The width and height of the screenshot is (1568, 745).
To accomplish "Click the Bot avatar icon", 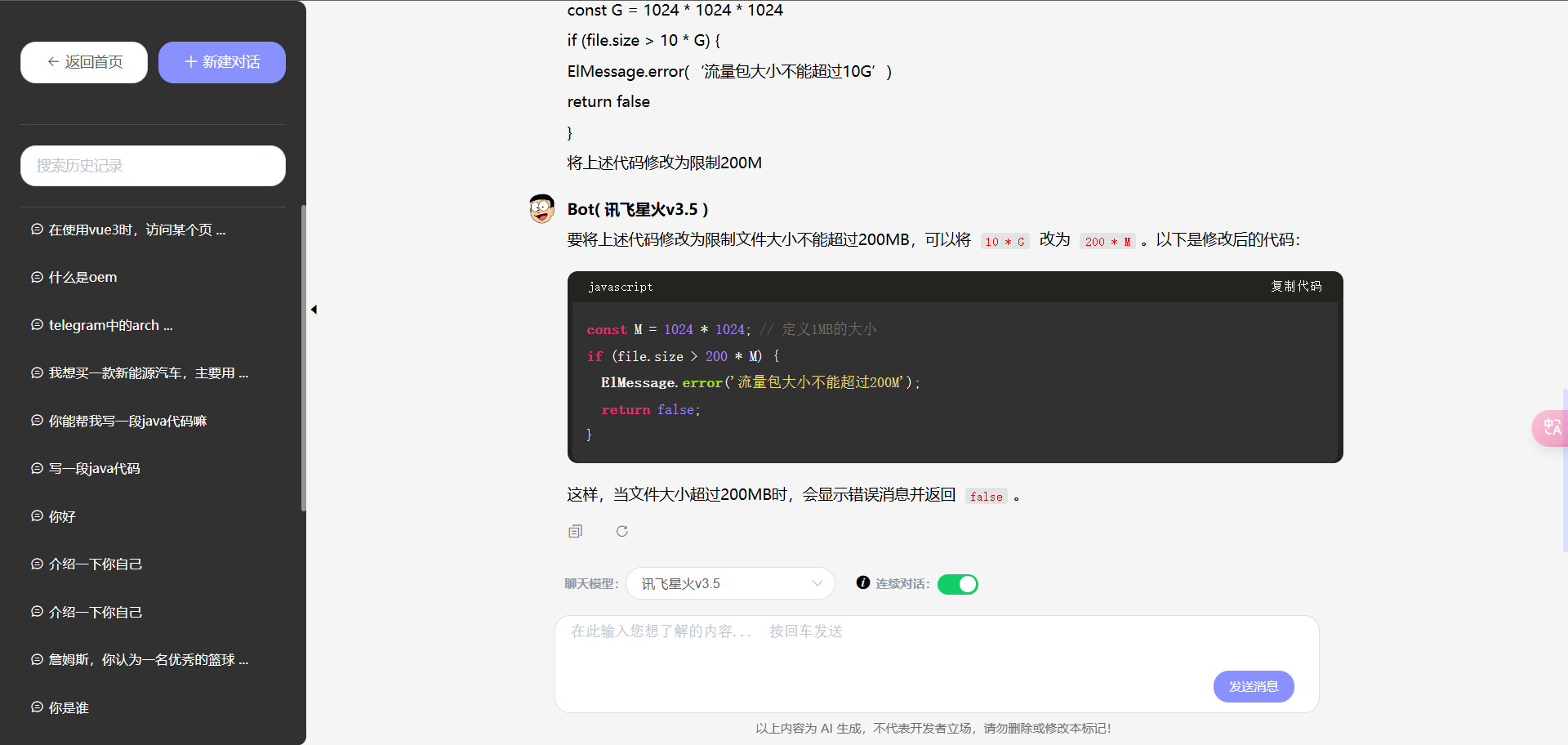I will 541,209.
